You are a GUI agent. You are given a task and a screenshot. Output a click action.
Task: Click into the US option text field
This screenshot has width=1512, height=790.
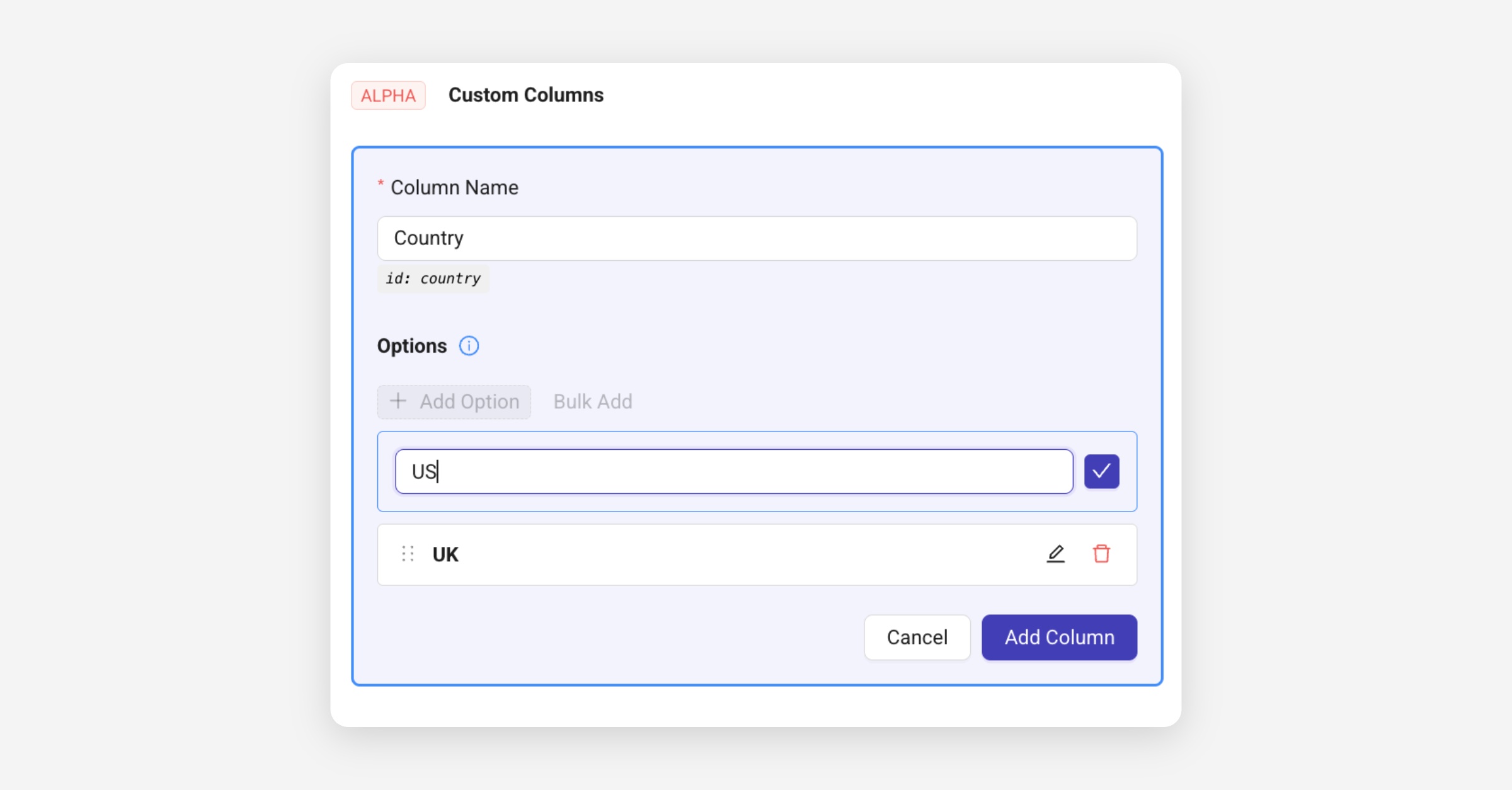point(734,472)
